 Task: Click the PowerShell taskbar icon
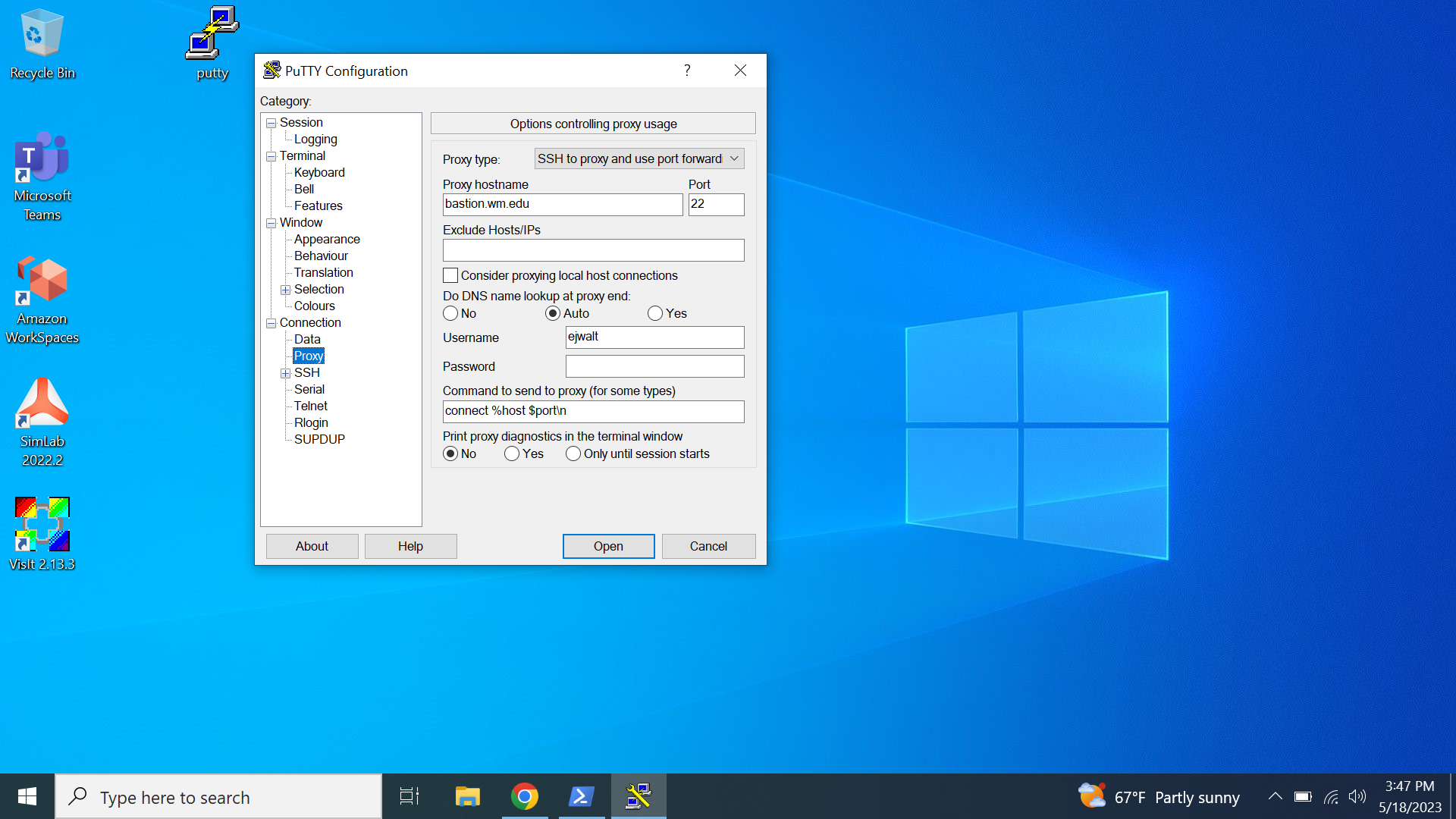(582, 796)
